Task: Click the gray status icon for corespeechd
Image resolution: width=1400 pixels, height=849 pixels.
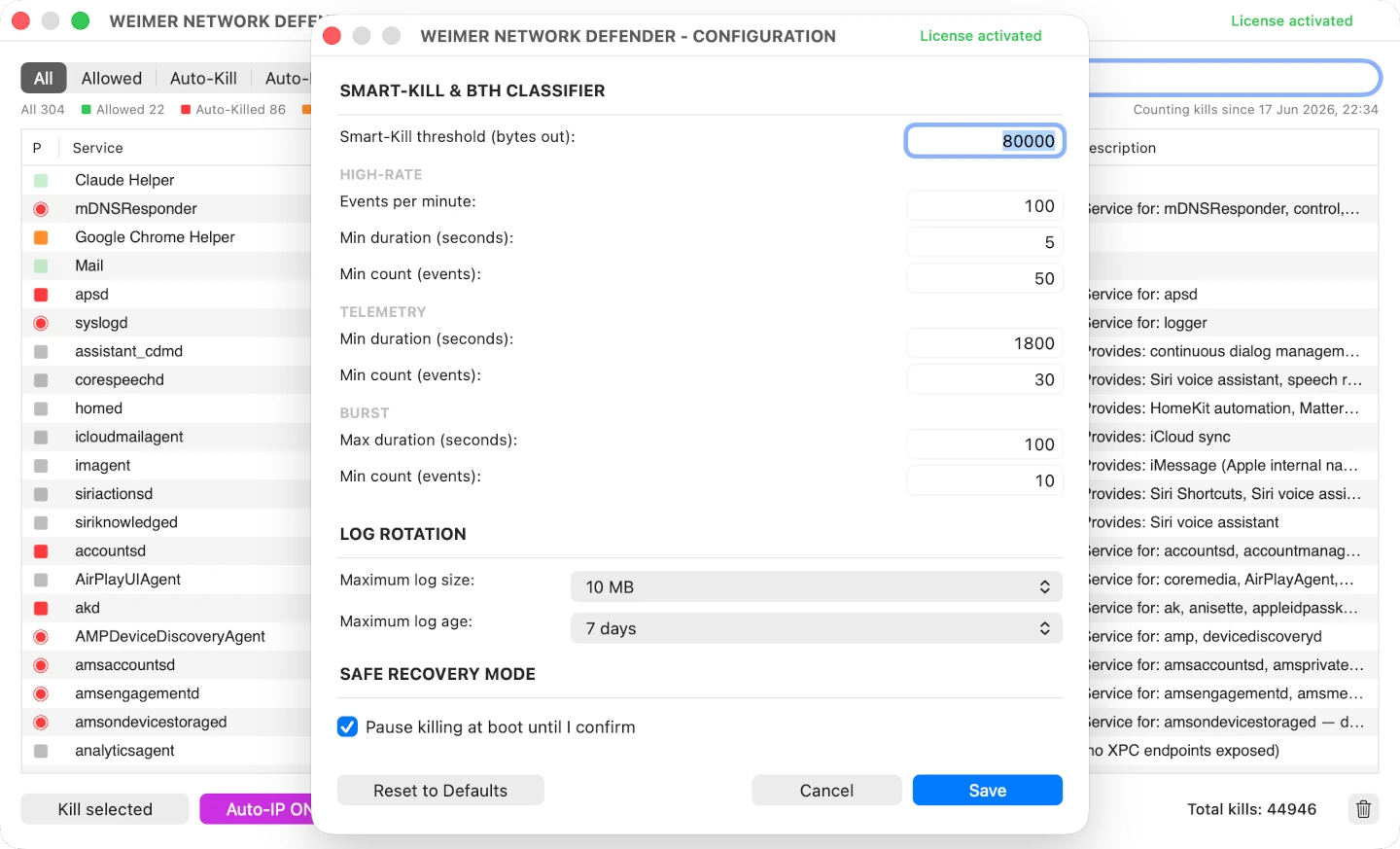Action: (x=41, y=380)
